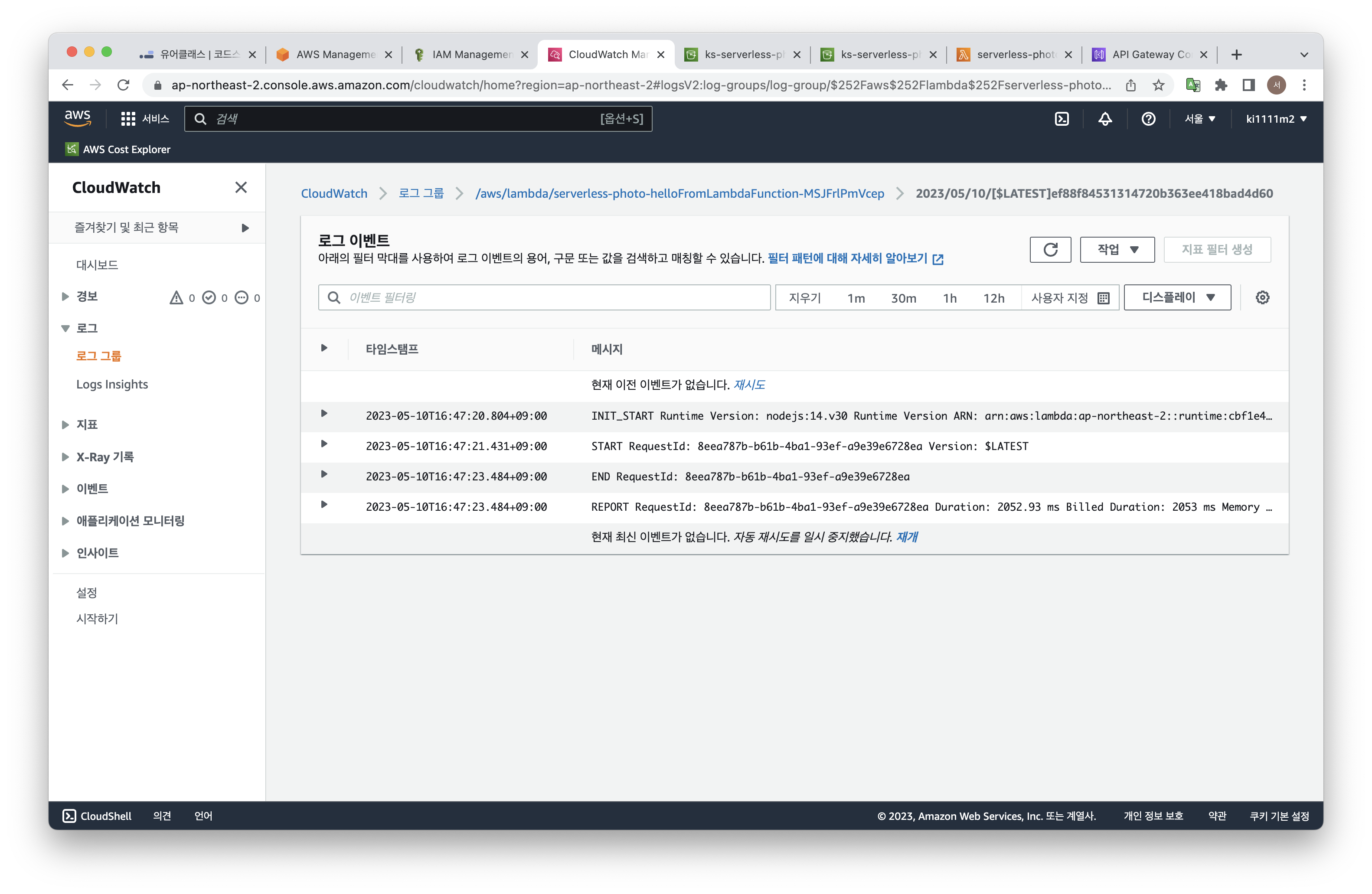Go to 로그 그룹 breadcrumb
This screenshot has height=894, width=1372.
point(421,194)
